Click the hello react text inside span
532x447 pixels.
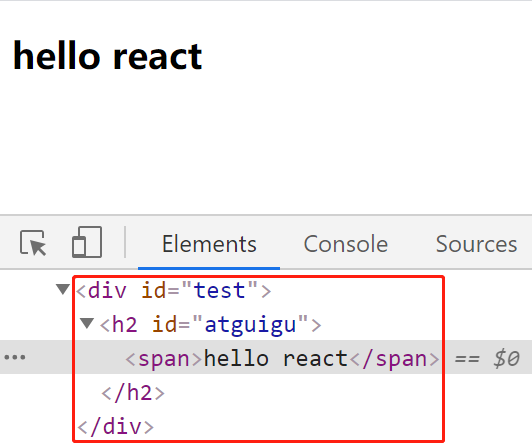click(276, 359)
